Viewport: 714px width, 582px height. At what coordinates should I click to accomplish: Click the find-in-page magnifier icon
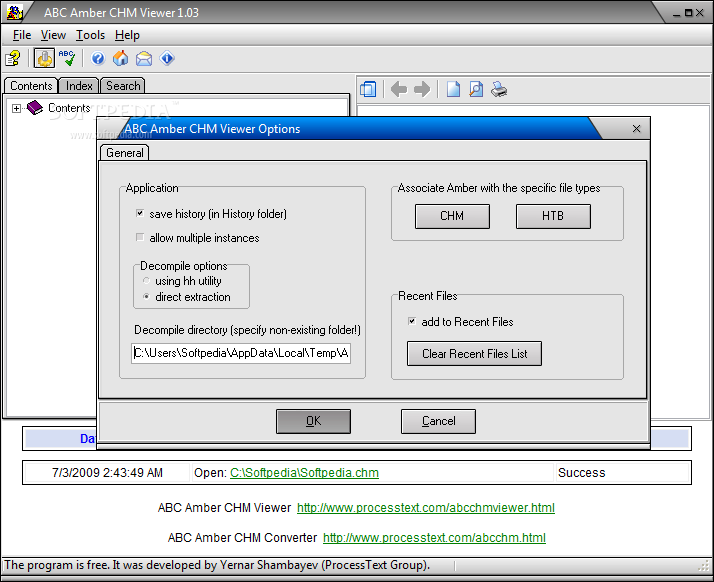click(476, 89)
